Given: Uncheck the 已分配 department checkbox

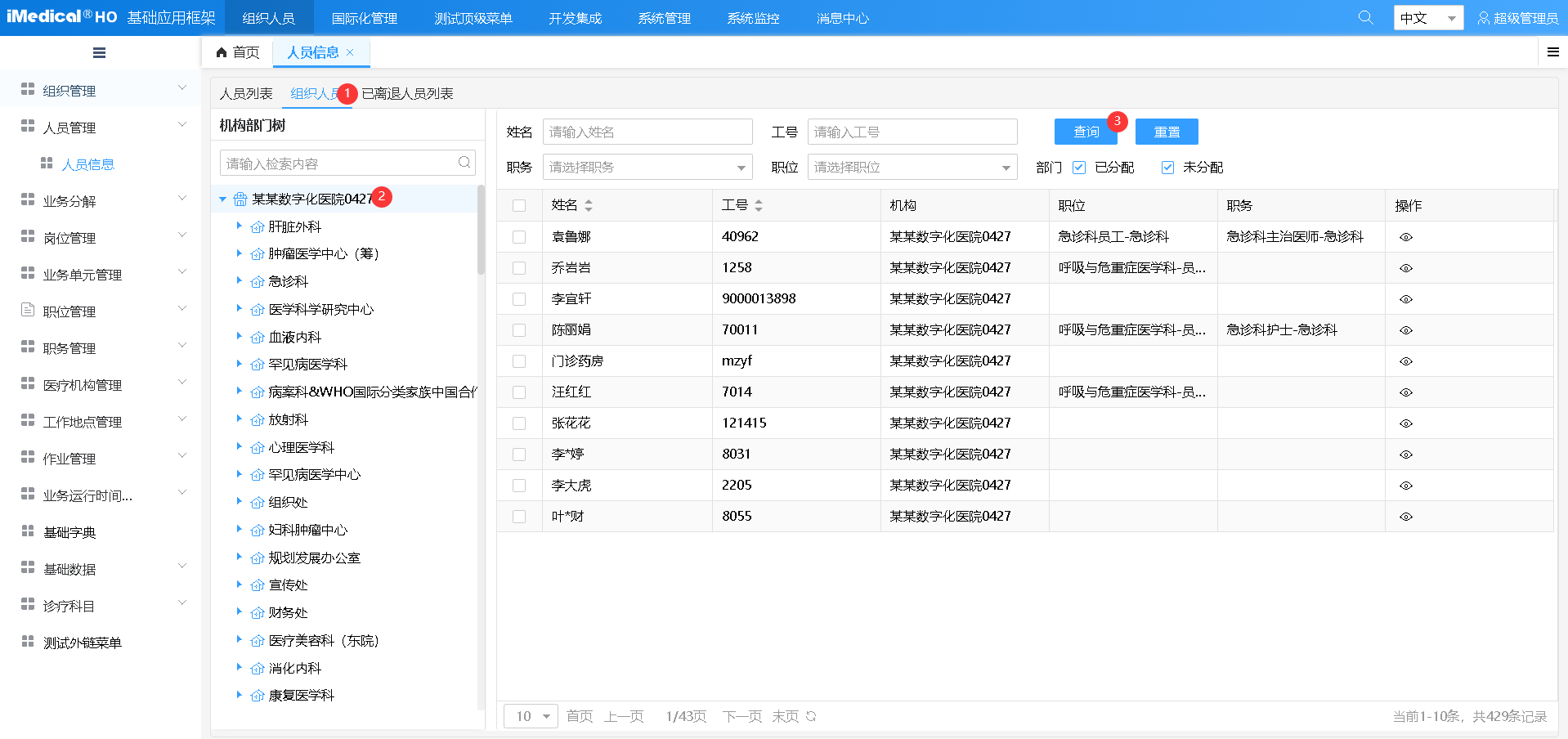Looking at the screenshot, I should pos(1079,168).
